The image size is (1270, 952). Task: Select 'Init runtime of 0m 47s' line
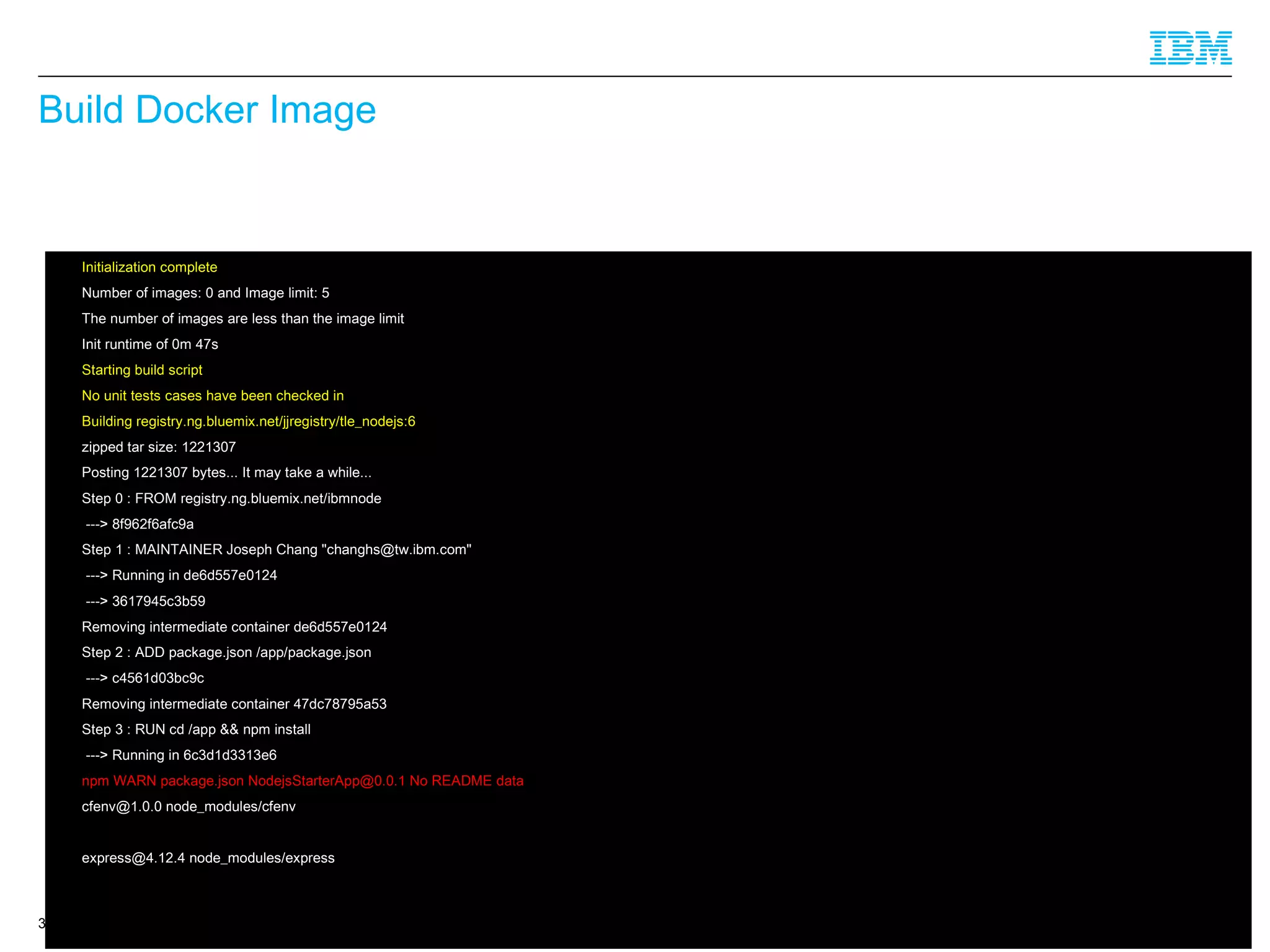tap(150, 344)
